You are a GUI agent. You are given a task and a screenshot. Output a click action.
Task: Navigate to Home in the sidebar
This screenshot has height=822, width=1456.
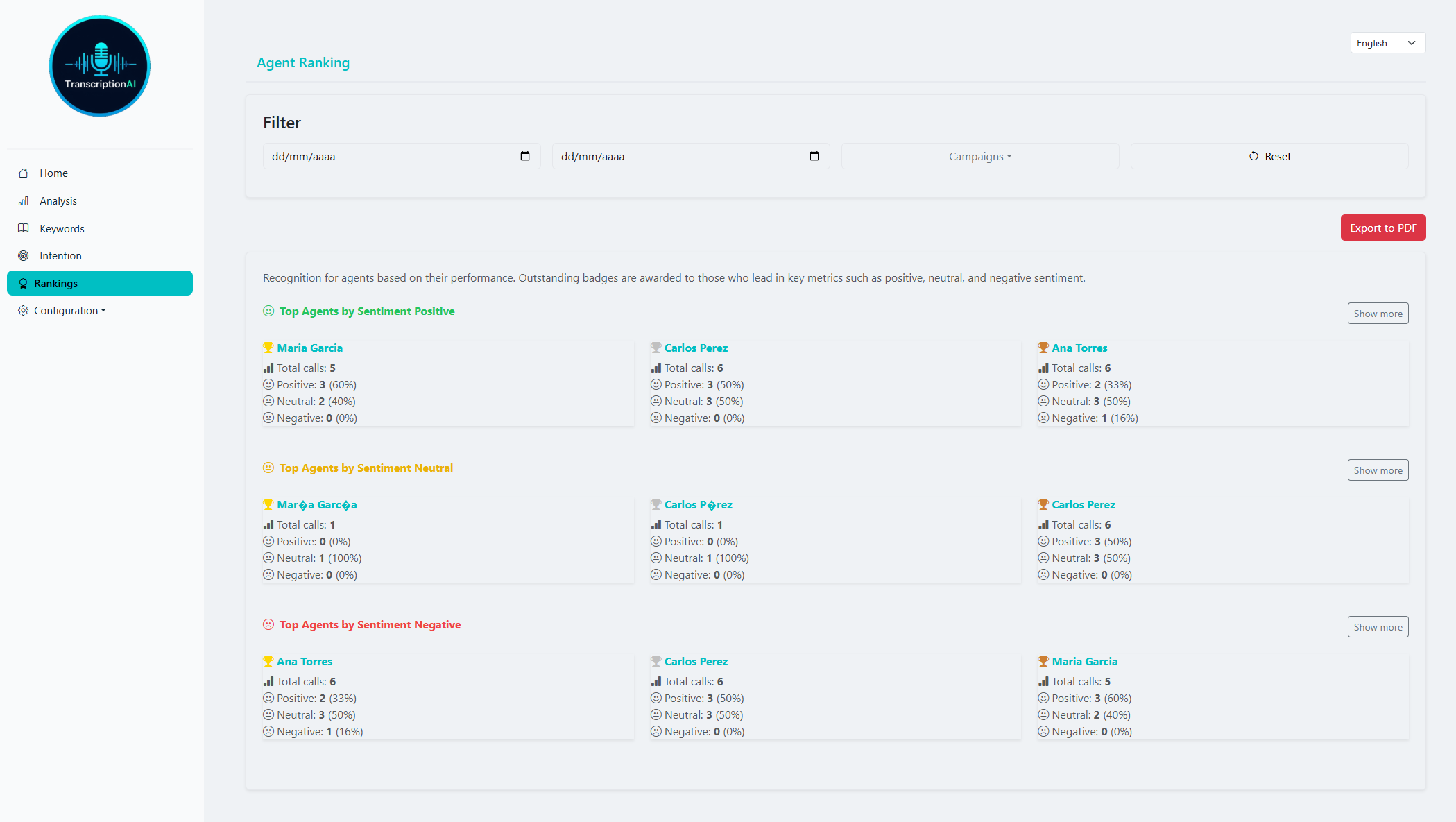click(x=53, y=173)
